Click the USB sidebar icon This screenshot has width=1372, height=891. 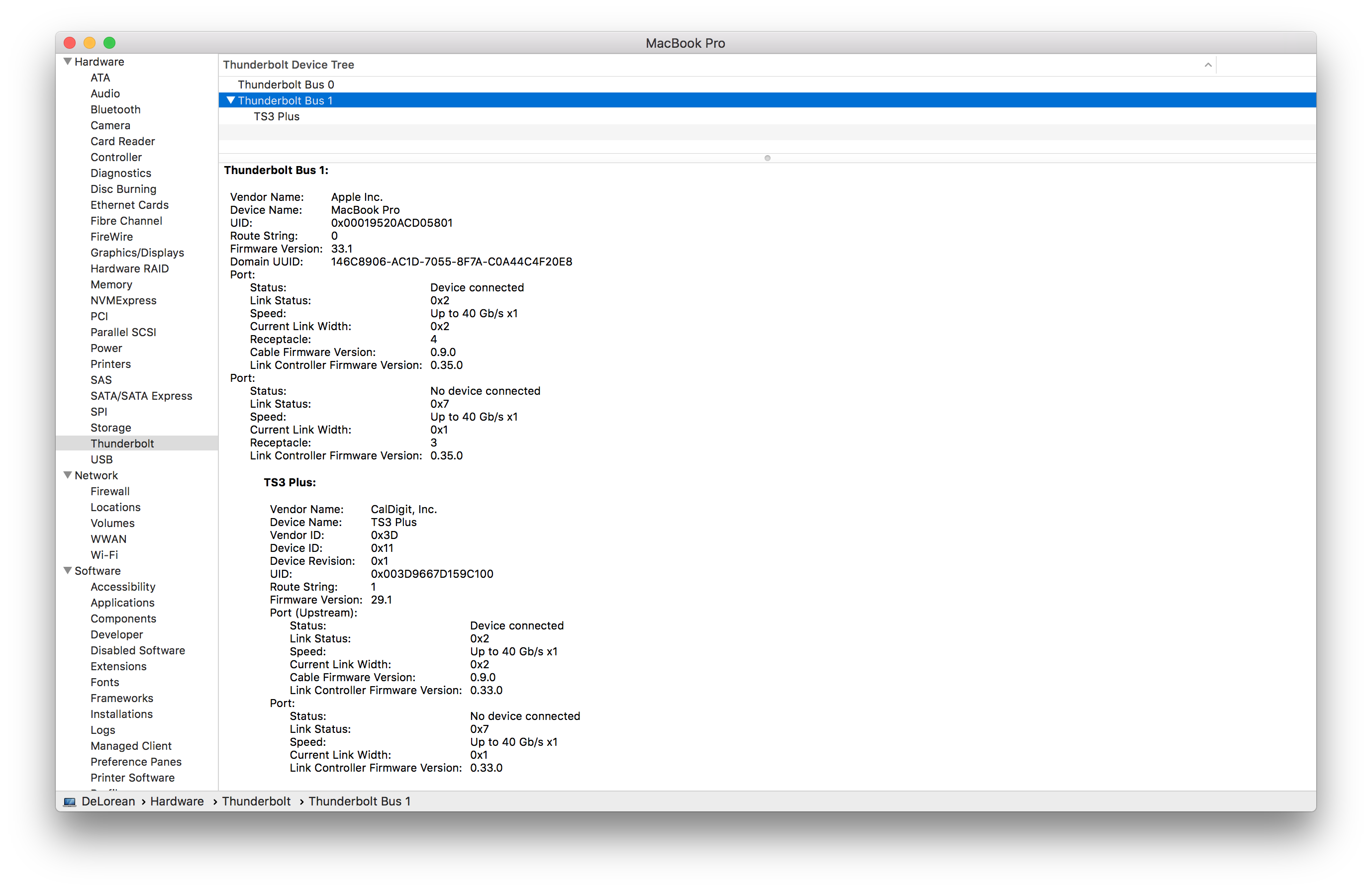coord(100,459)
